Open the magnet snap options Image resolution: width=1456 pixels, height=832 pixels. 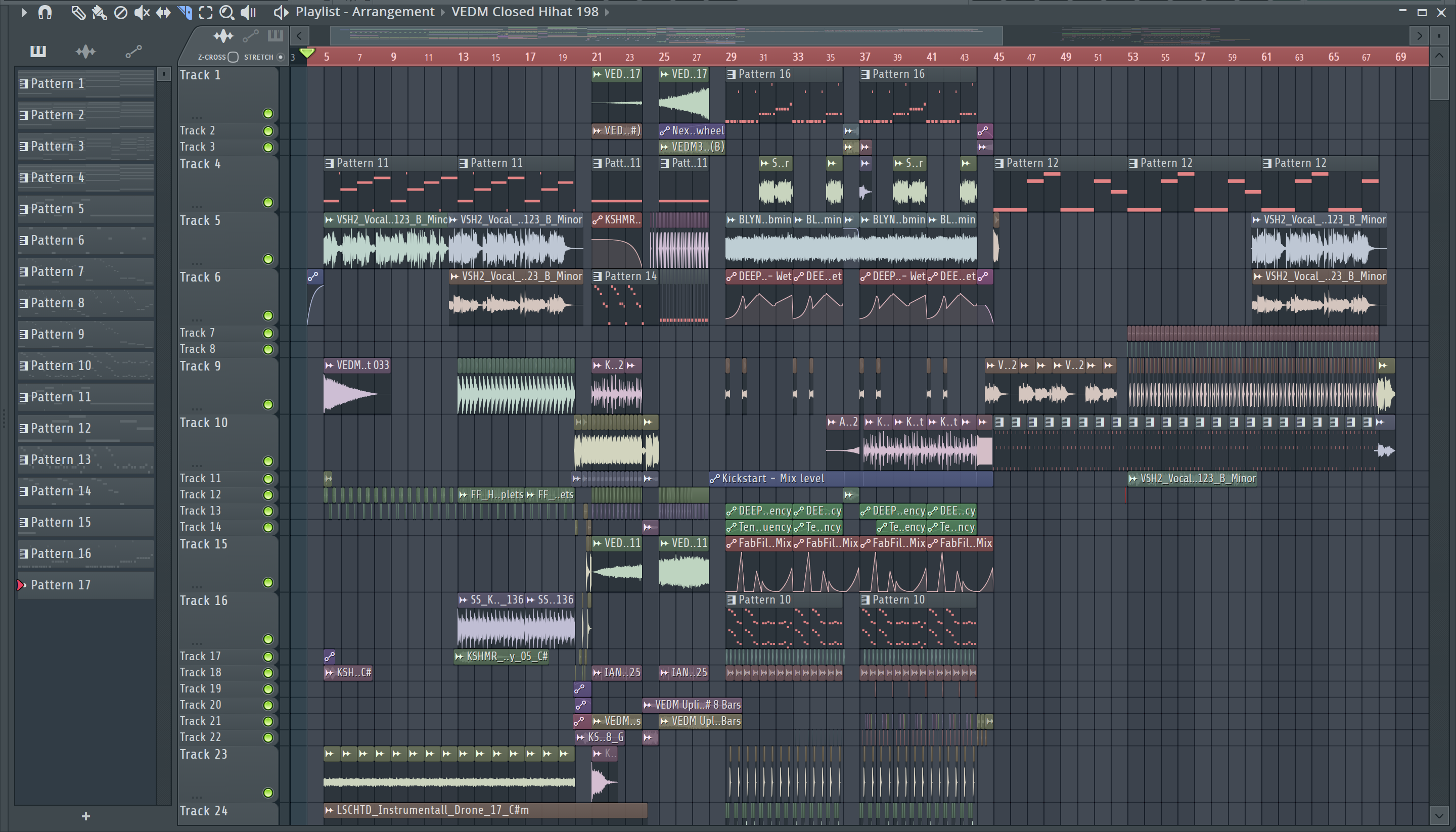click(x=44, y=12)
